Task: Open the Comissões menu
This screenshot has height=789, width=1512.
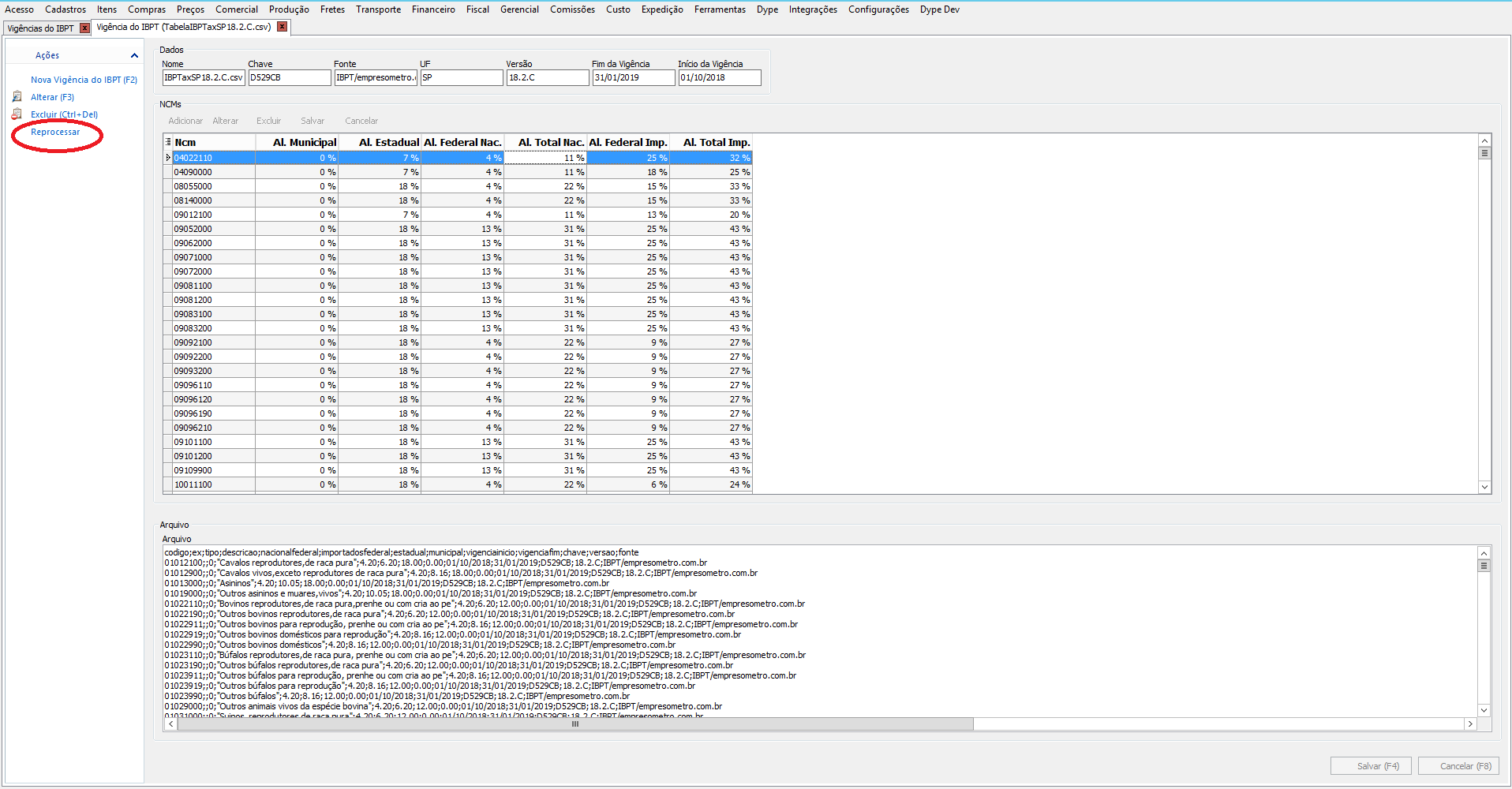Action: 572,9
